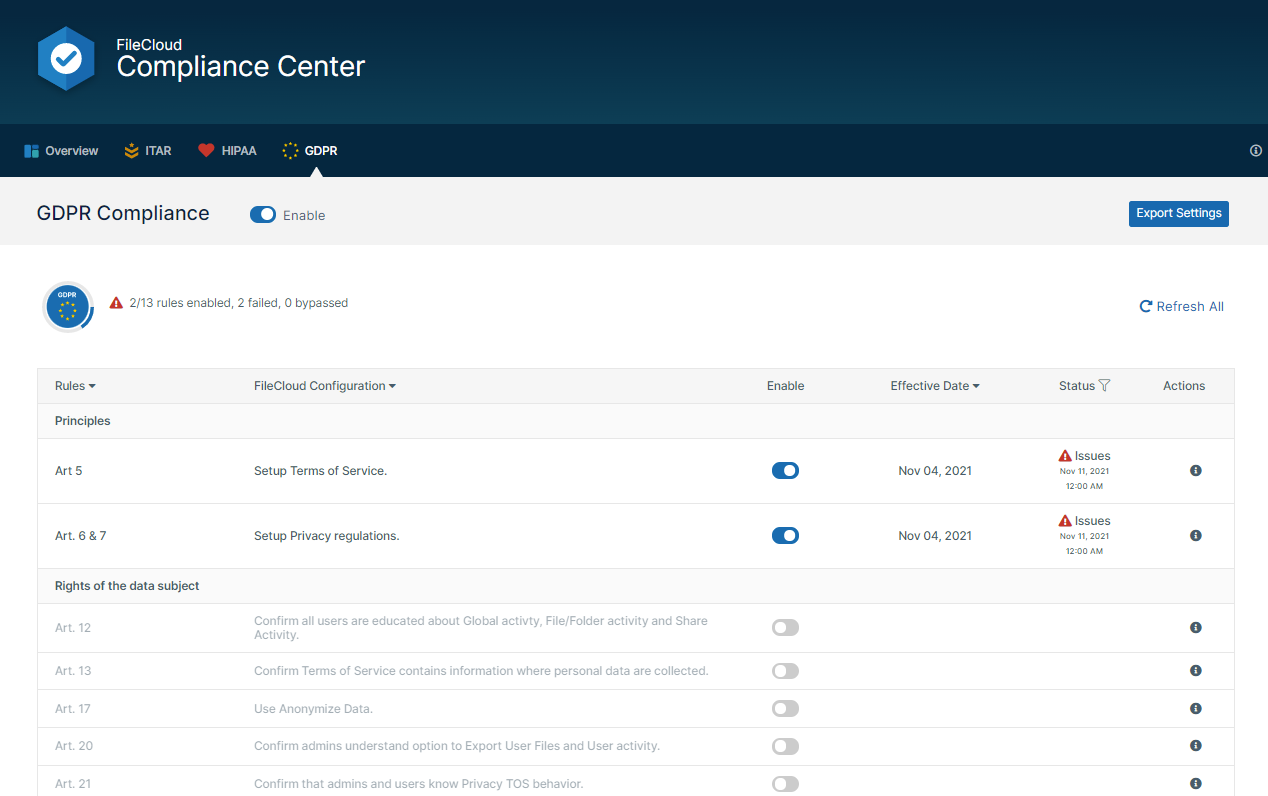
Task: Click 'Confirm admins understand option to Export' text
Action: click(457, 745)
